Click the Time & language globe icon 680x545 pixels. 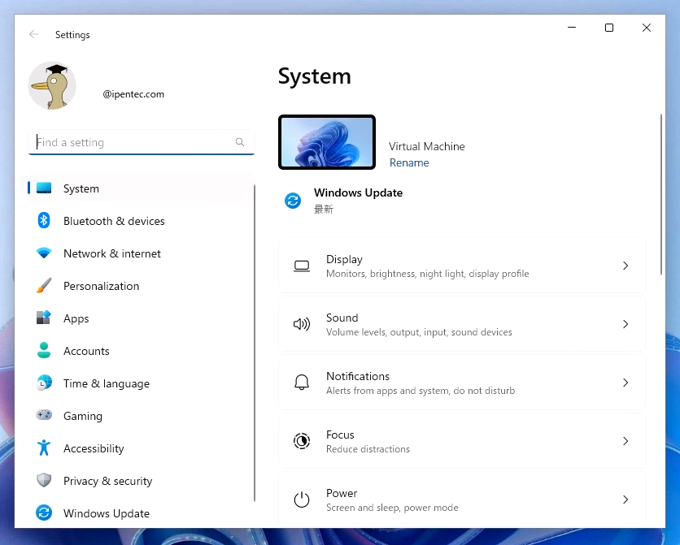[44, 383]
